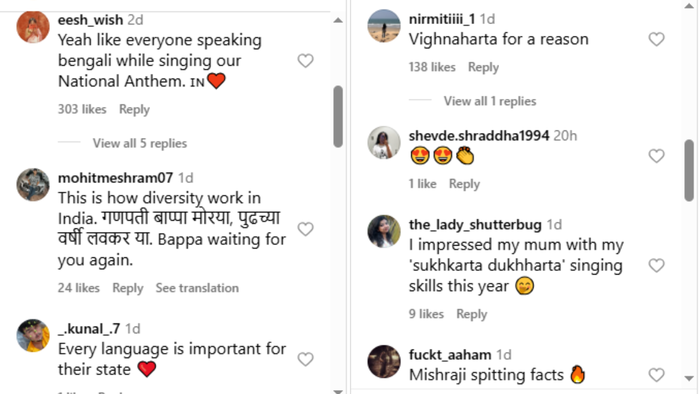Reply to the_lady_shutterbug's comment
The height and width of the screenshot is (394, 700).
[471, 314]
